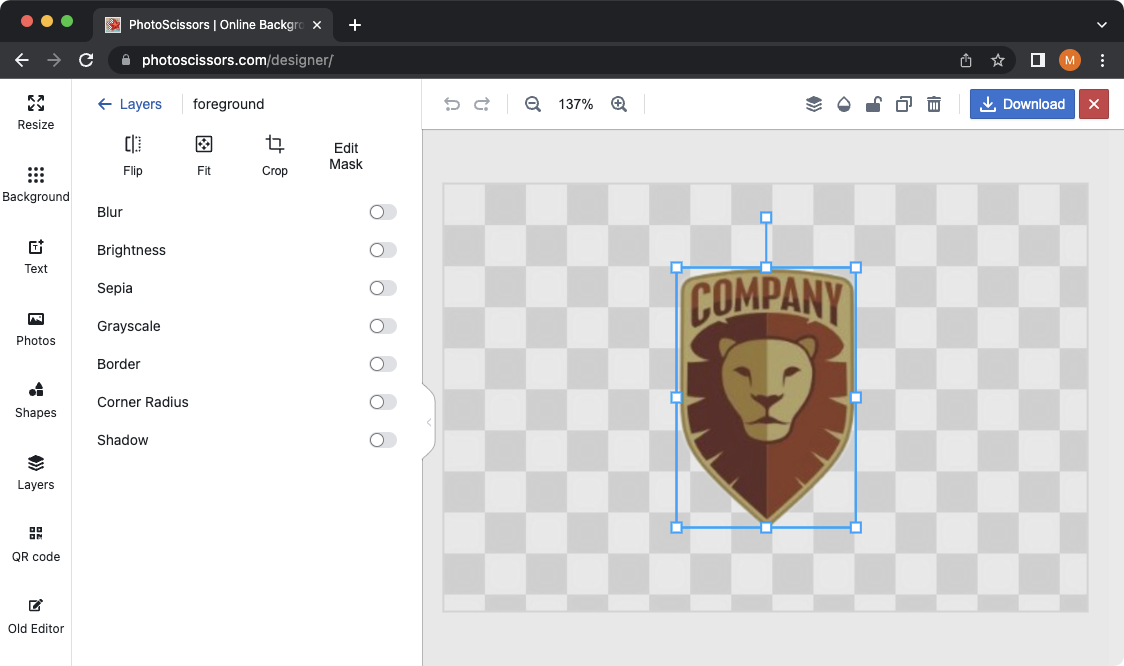The width and height of the screenshot is (1124, 666).
Task: Enable the Blur toggle
Action: 382,212
